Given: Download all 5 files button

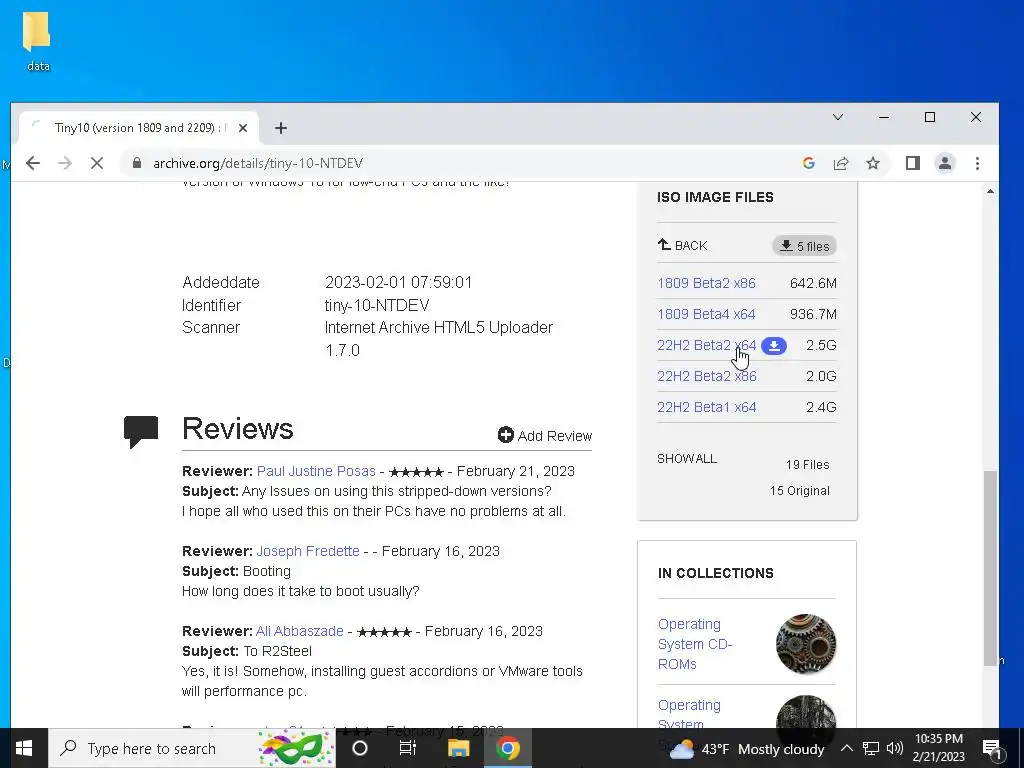Looking at the screenshot, I should [805, 246].
